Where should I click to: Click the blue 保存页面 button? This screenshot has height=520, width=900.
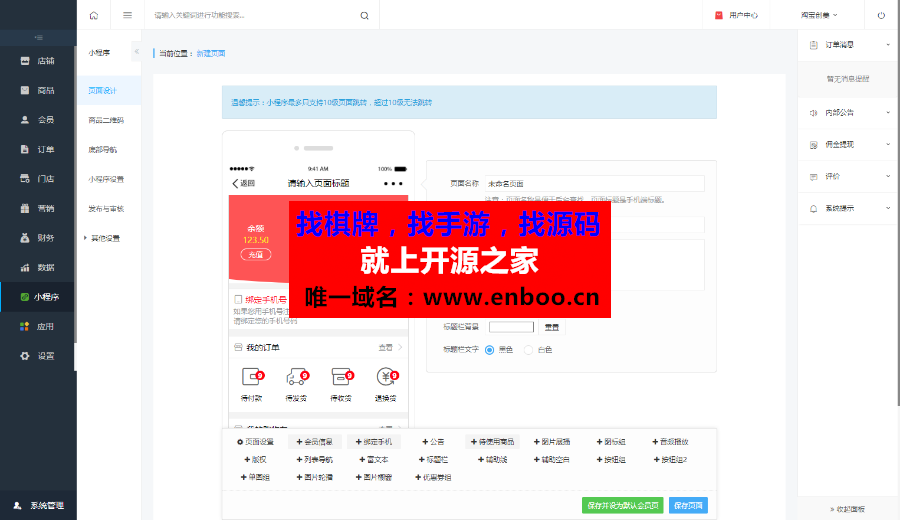click(x=688, y=506)
